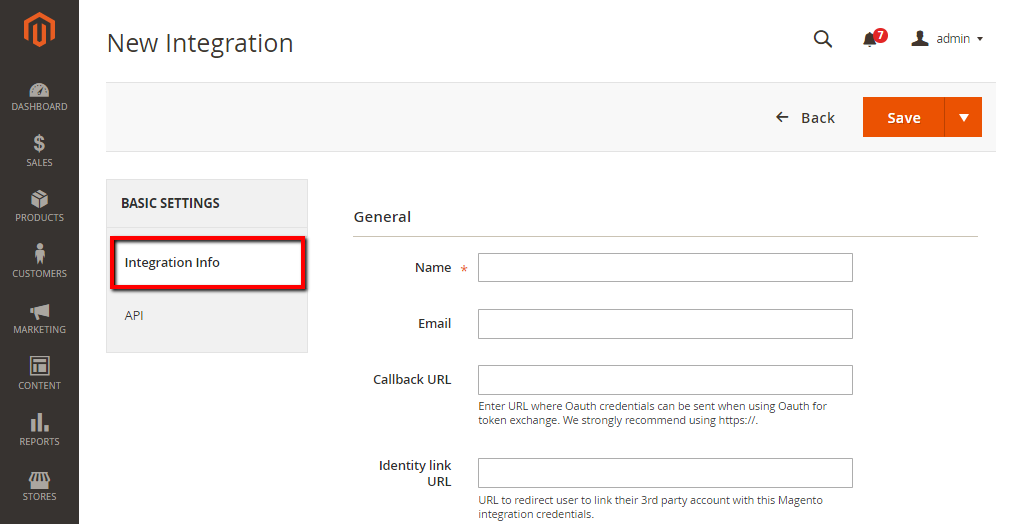Click the Callback URL text box

(x=665, y=380)
